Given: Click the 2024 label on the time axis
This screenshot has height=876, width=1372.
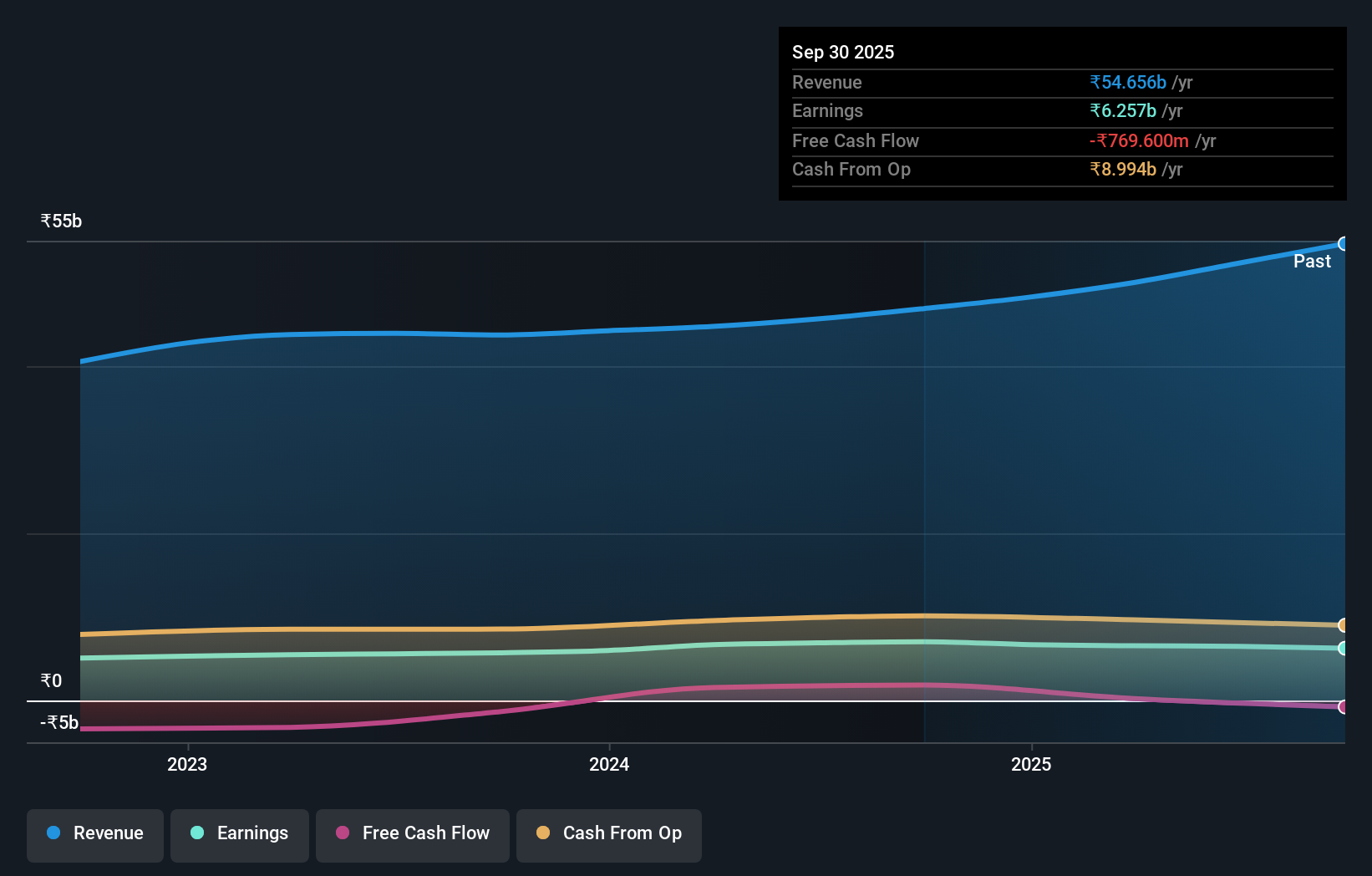Looking at the screenshot, I should click(609, 764).
